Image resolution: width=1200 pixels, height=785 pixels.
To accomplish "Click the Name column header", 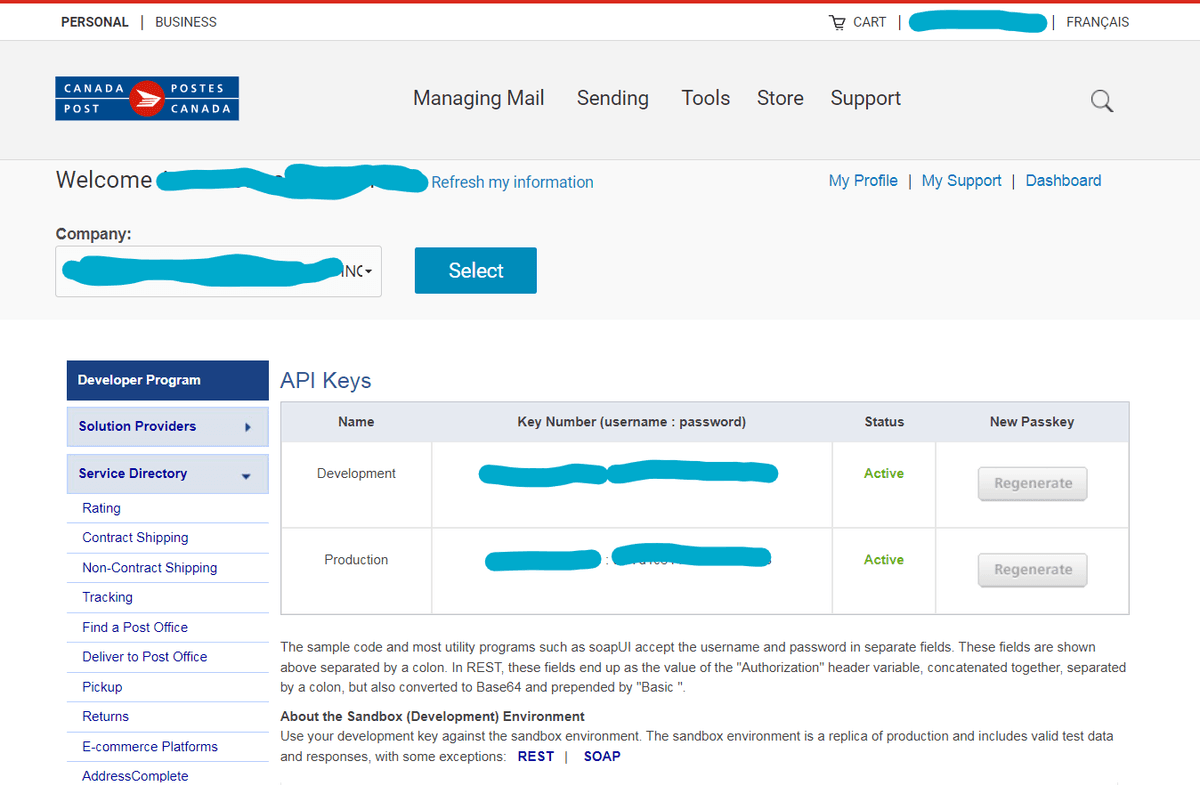I will click(x=356, y=422).
